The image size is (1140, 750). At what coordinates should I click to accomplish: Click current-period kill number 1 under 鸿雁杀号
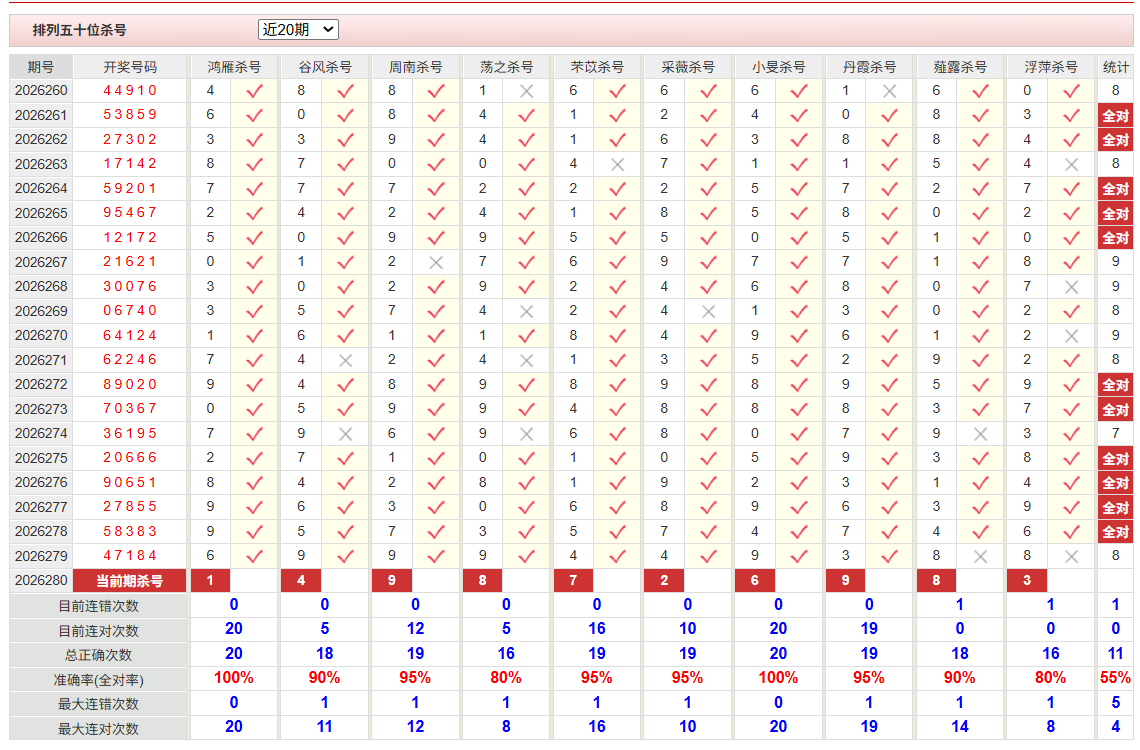(x=210, y=581)
